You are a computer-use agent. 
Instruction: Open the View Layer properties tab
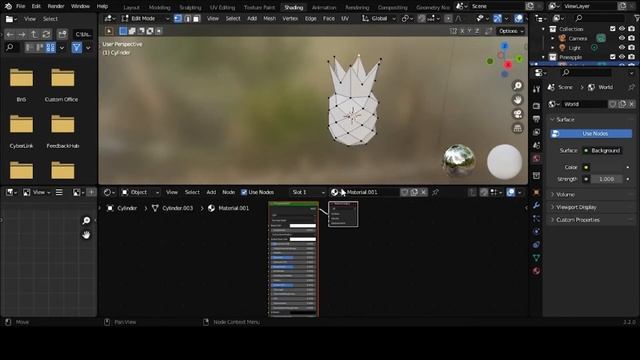click(536, 132)
